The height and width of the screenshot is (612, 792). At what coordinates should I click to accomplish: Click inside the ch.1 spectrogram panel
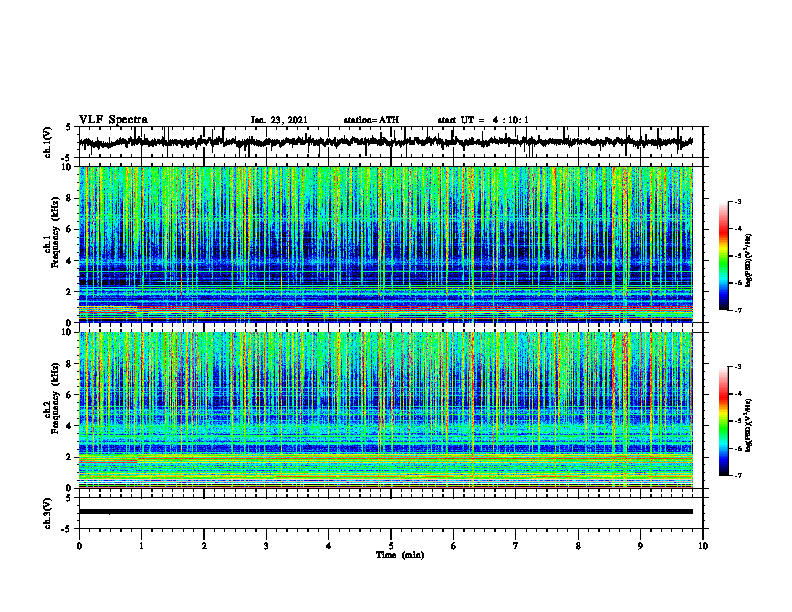click(x=385, y=244)
